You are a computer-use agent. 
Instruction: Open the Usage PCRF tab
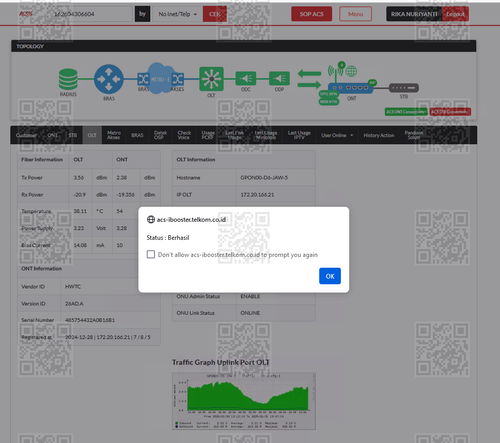pos(208,135)
